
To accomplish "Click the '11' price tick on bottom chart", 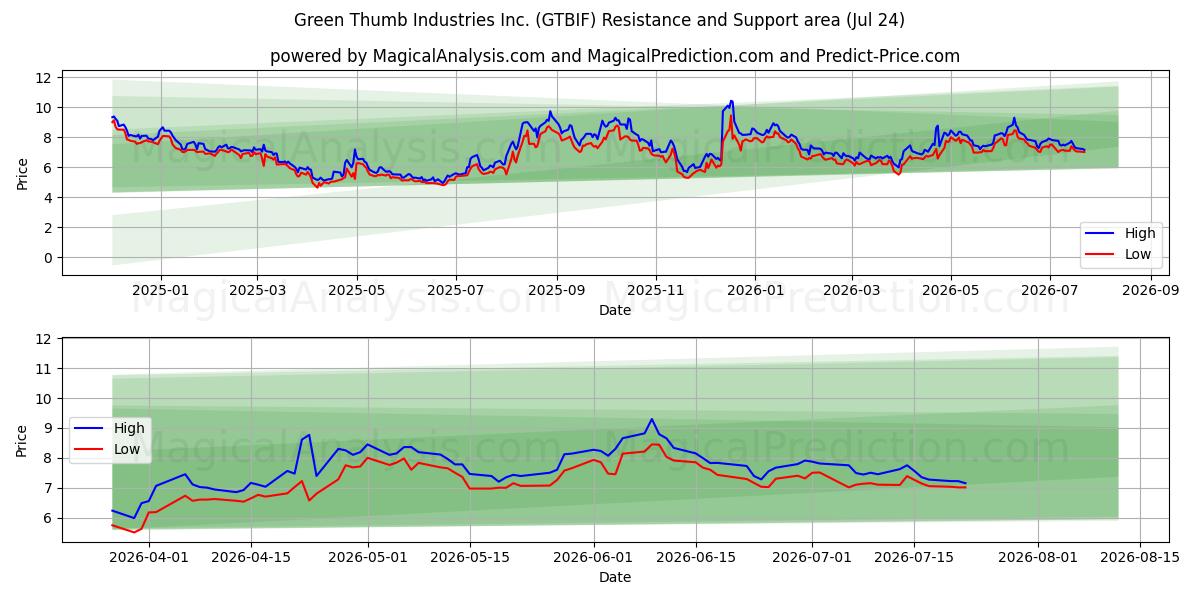I will (44, 369).
